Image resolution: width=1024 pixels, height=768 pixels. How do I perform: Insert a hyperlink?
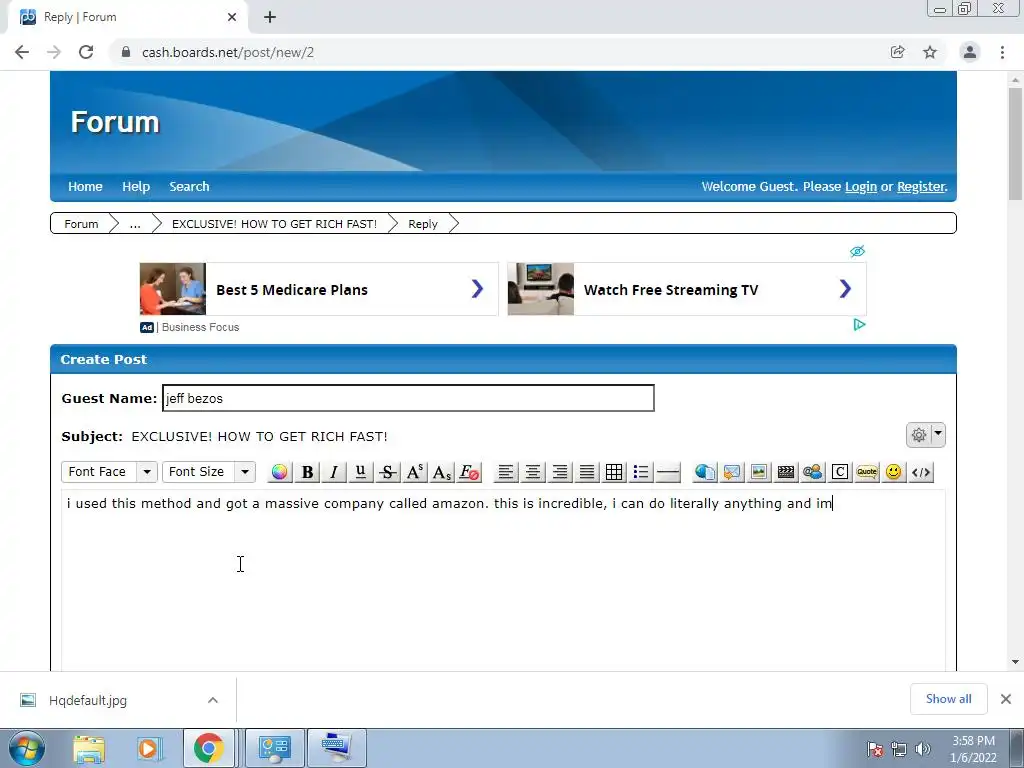tap(705, 472)
